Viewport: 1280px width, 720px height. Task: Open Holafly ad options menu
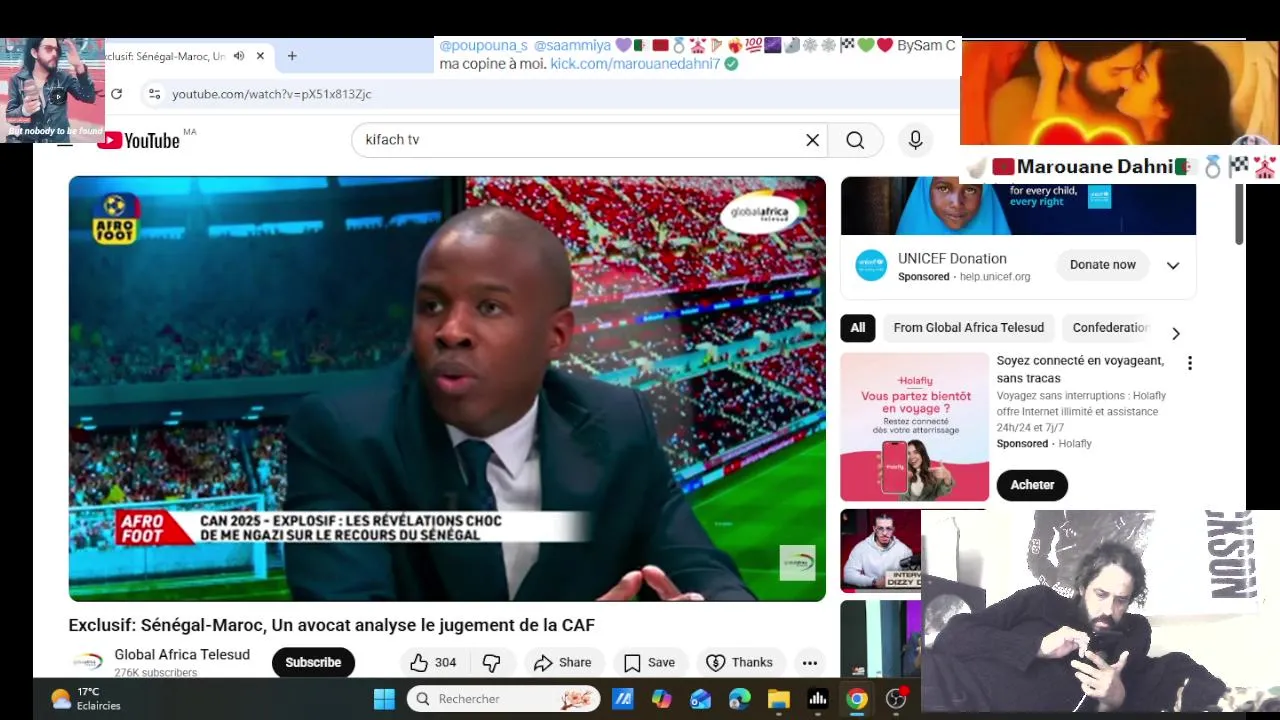pos(1190,363)
